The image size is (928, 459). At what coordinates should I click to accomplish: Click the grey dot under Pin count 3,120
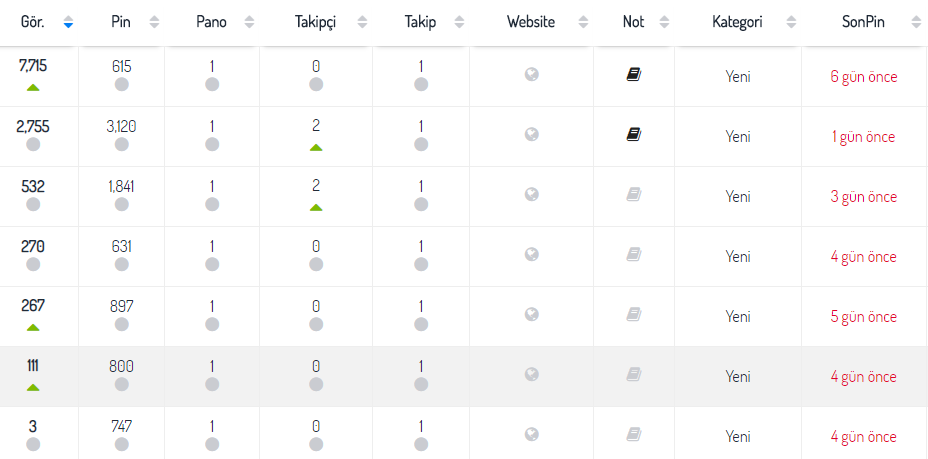point(122,144)
